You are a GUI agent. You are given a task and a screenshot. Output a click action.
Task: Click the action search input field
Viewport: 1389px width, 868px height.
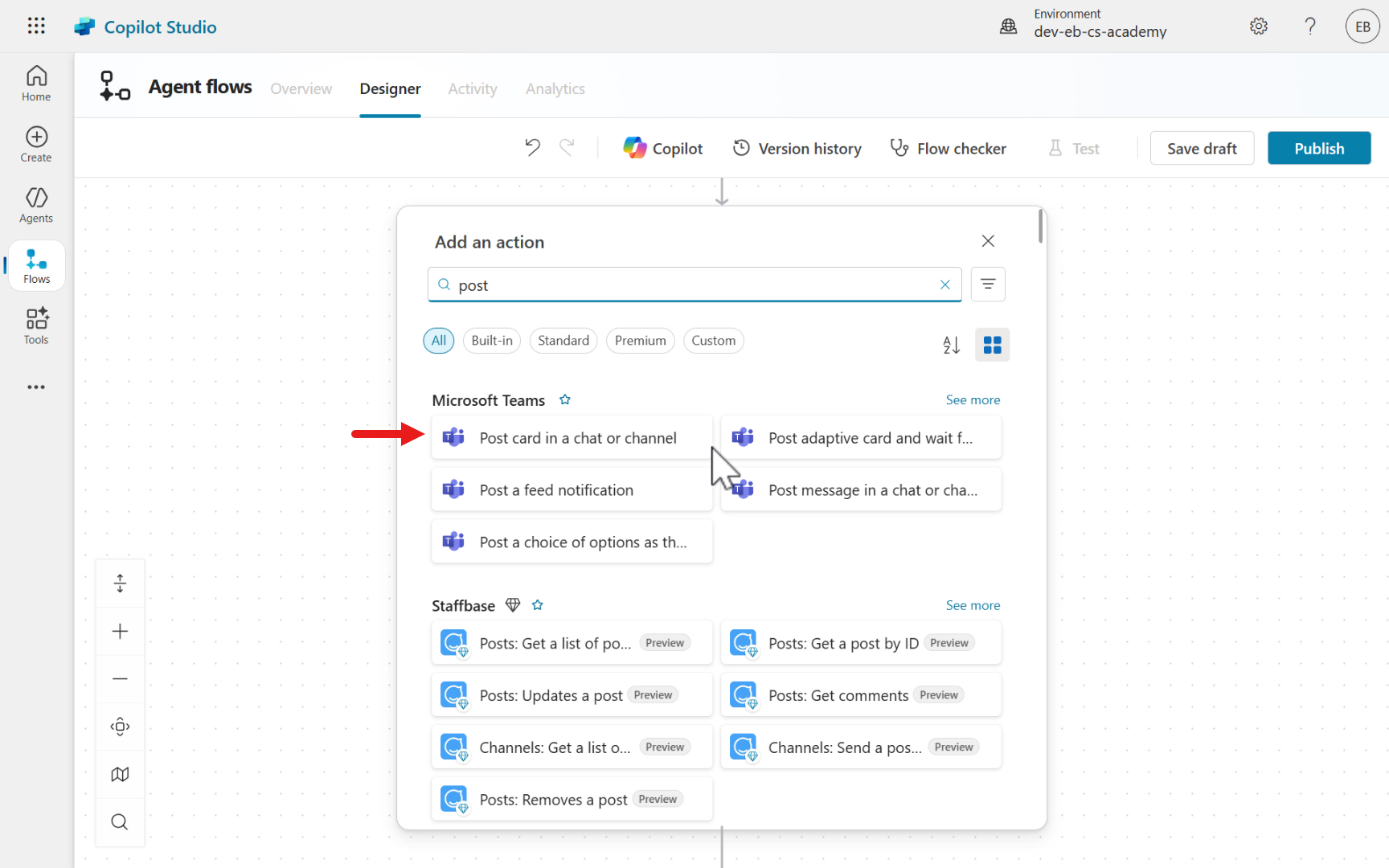[x=691, y=285]
